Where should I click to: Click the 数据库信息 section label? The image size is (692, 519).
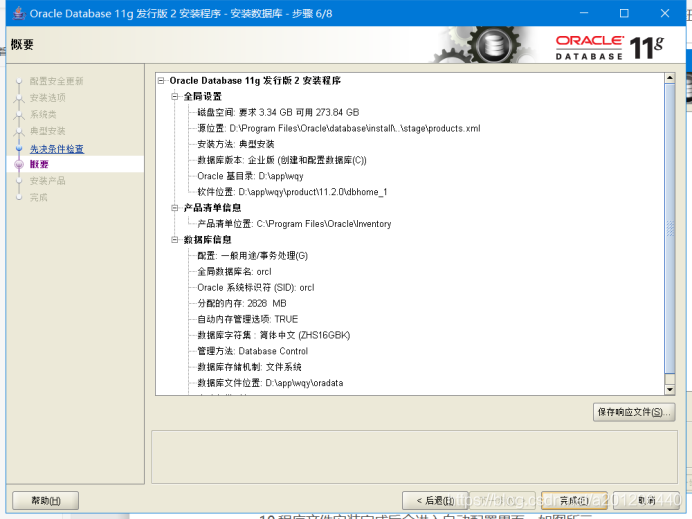coord(207,240)
